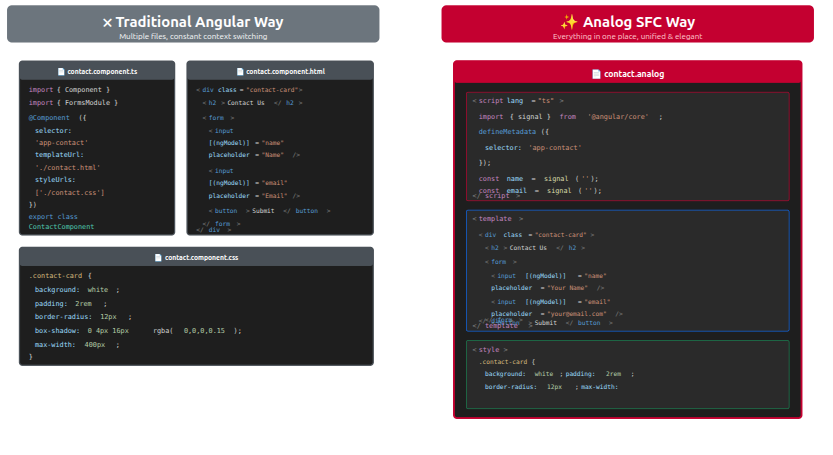Click the file icon next to contact.component.html

coord(239,72)
